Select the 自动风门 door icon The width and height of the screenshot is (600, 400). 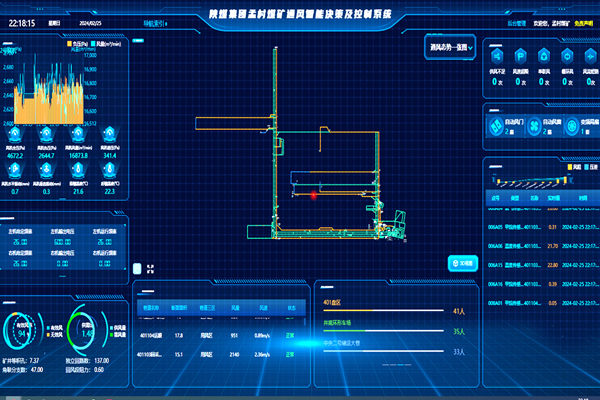pos(497,125)
